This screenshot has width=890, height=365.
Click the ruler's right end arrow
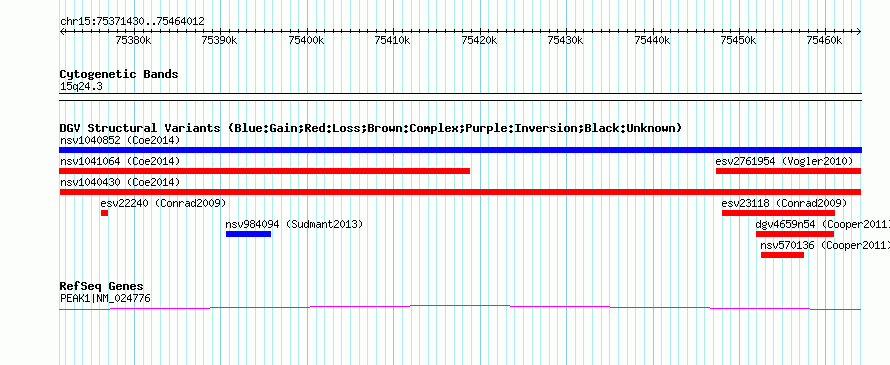pos(859,32)
